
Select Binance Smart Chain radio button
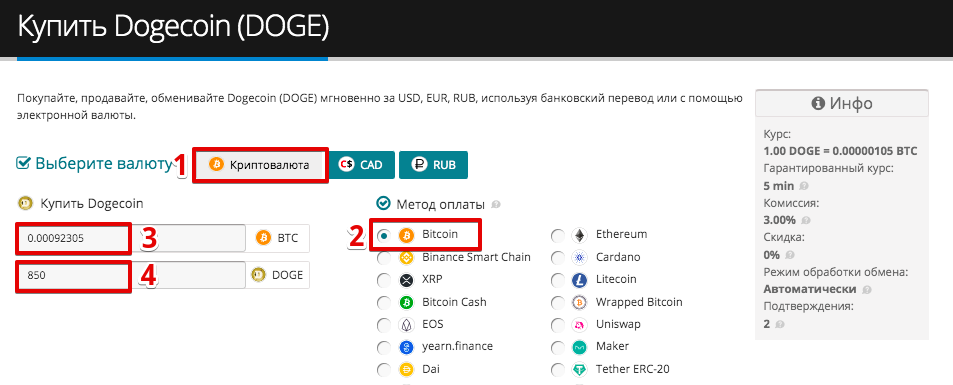click(384, 258)
